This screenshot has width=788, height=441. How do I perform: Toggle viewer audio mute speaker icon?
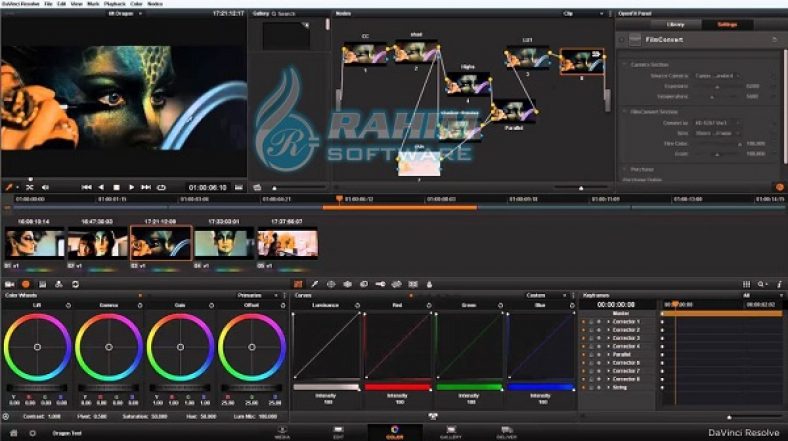45,187
